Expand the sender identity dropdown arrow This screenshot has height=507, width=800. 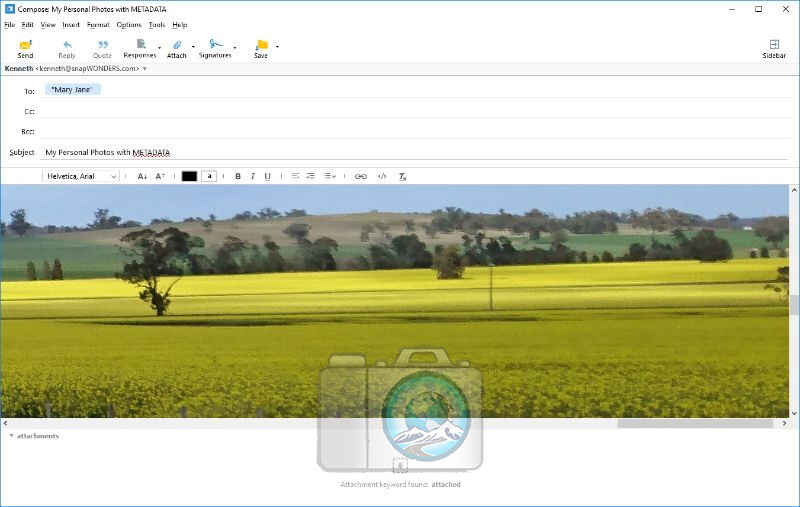pos(145,68)
